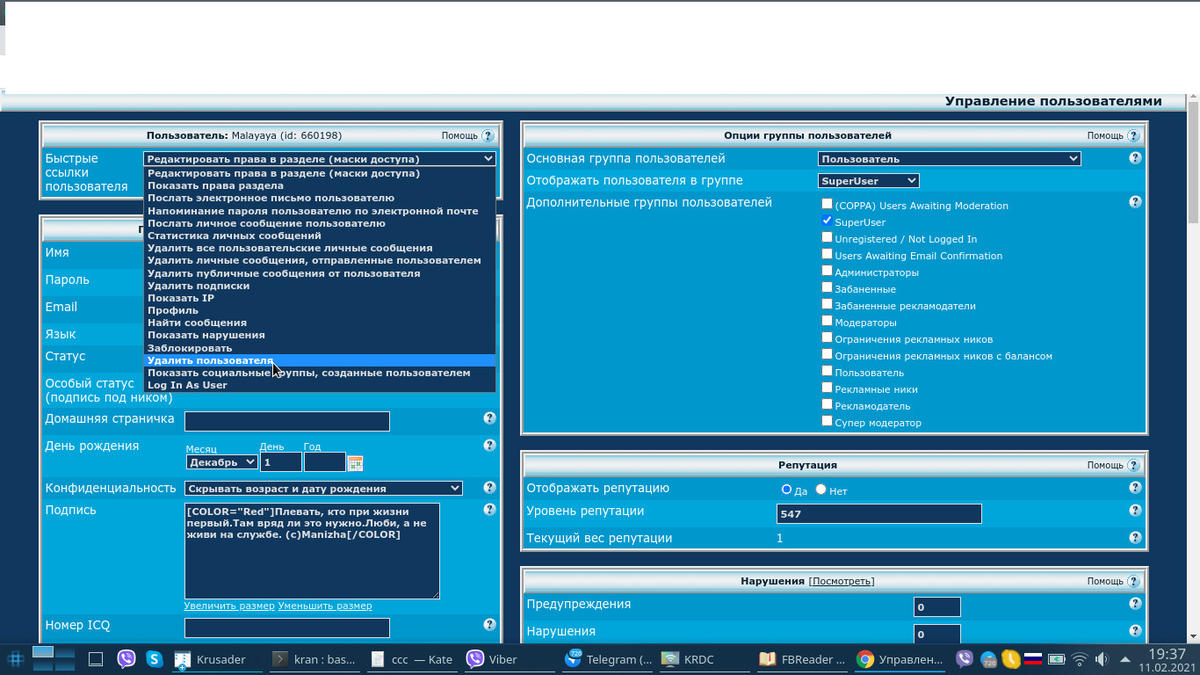
Task: Open the Wi-Fi network tray icon
Action: [x=1079, y=659]
